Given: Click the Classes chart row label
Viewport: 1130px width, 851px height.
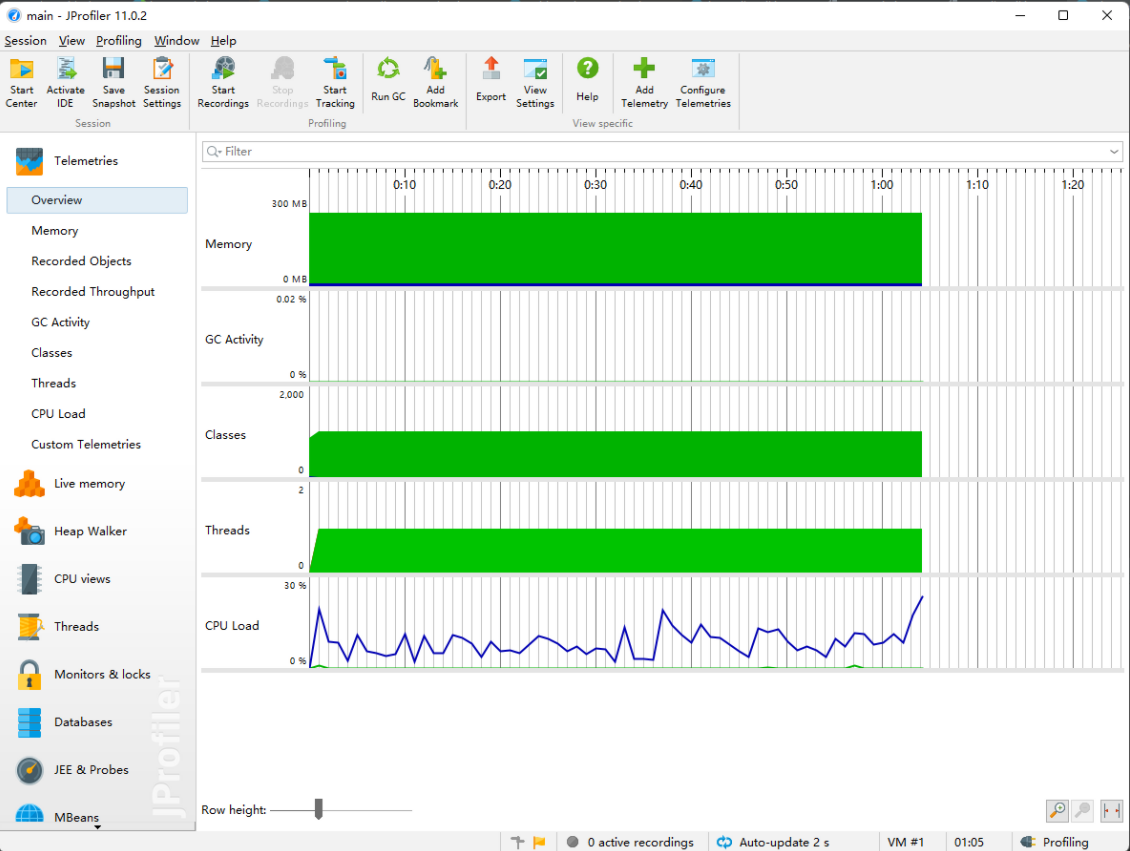Looking at the screenshot, I should pos(226,435).
